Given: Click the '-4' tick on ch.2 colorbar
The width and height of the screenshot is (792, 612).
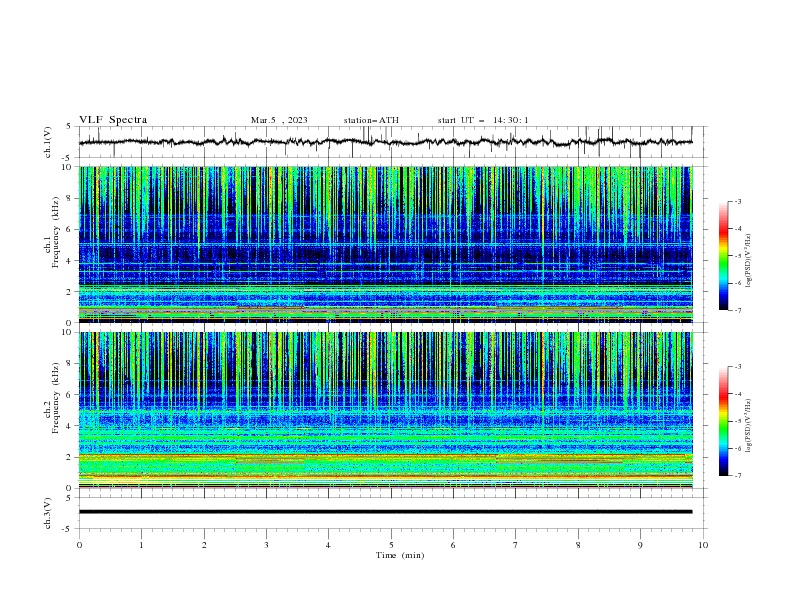Looking at the screenshot, I should tap(738, 394).
